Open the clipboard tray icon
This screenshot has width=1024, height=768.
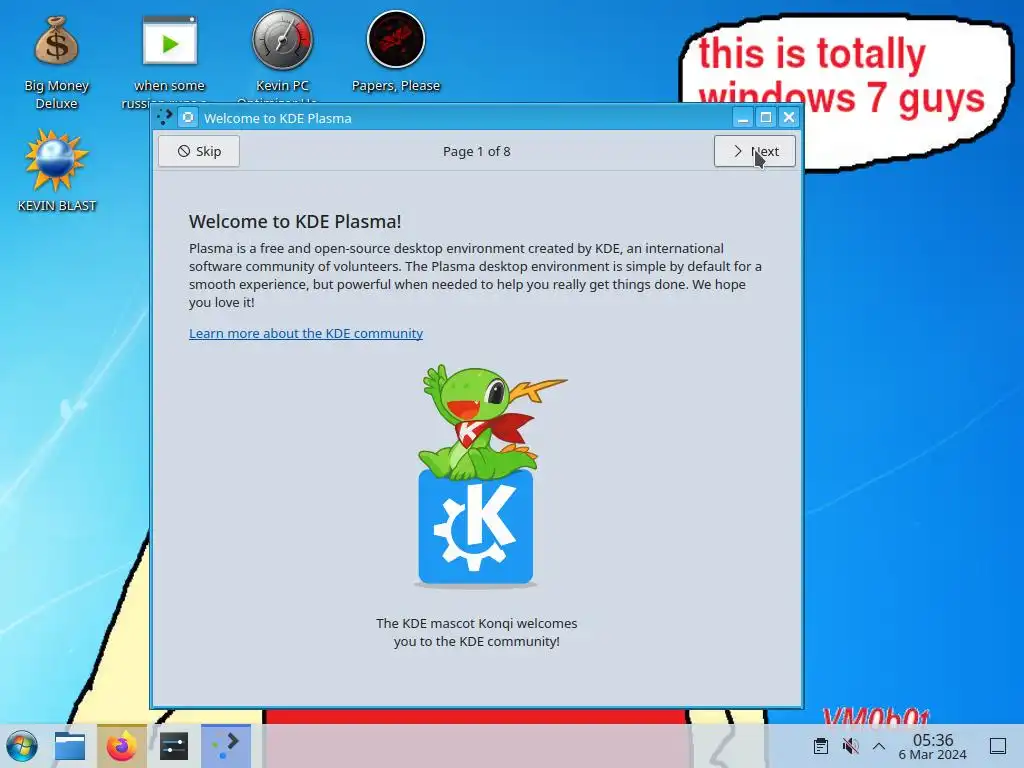pos(821,746)
